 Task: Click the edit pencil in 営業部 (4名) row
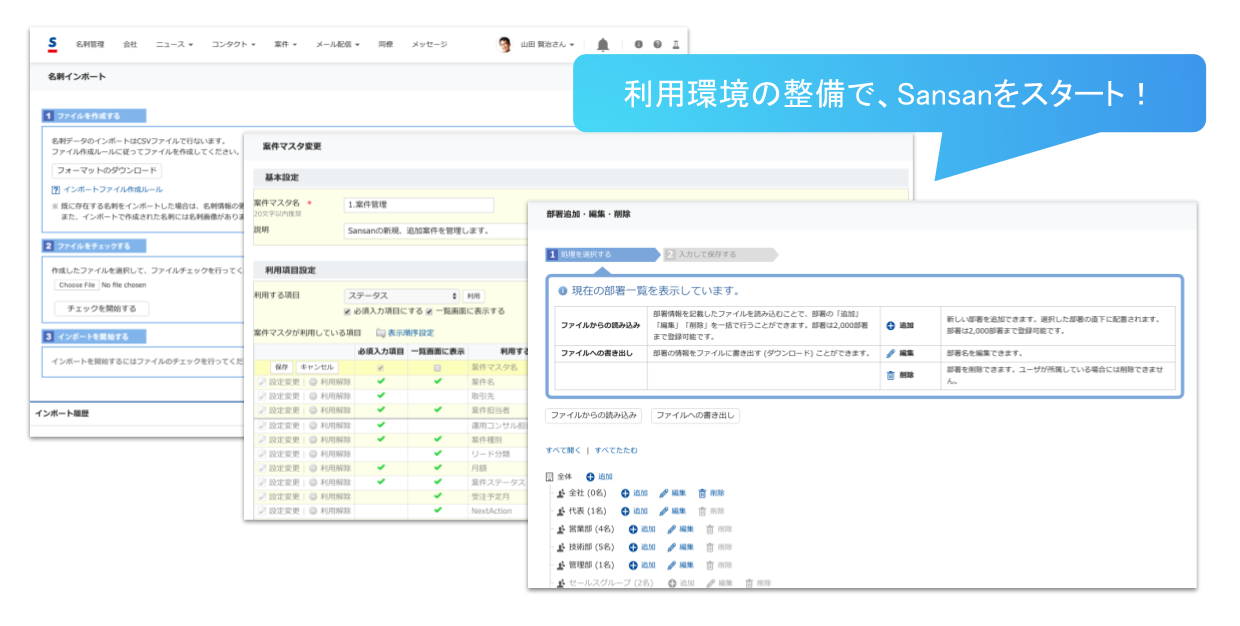coord(672,529)
